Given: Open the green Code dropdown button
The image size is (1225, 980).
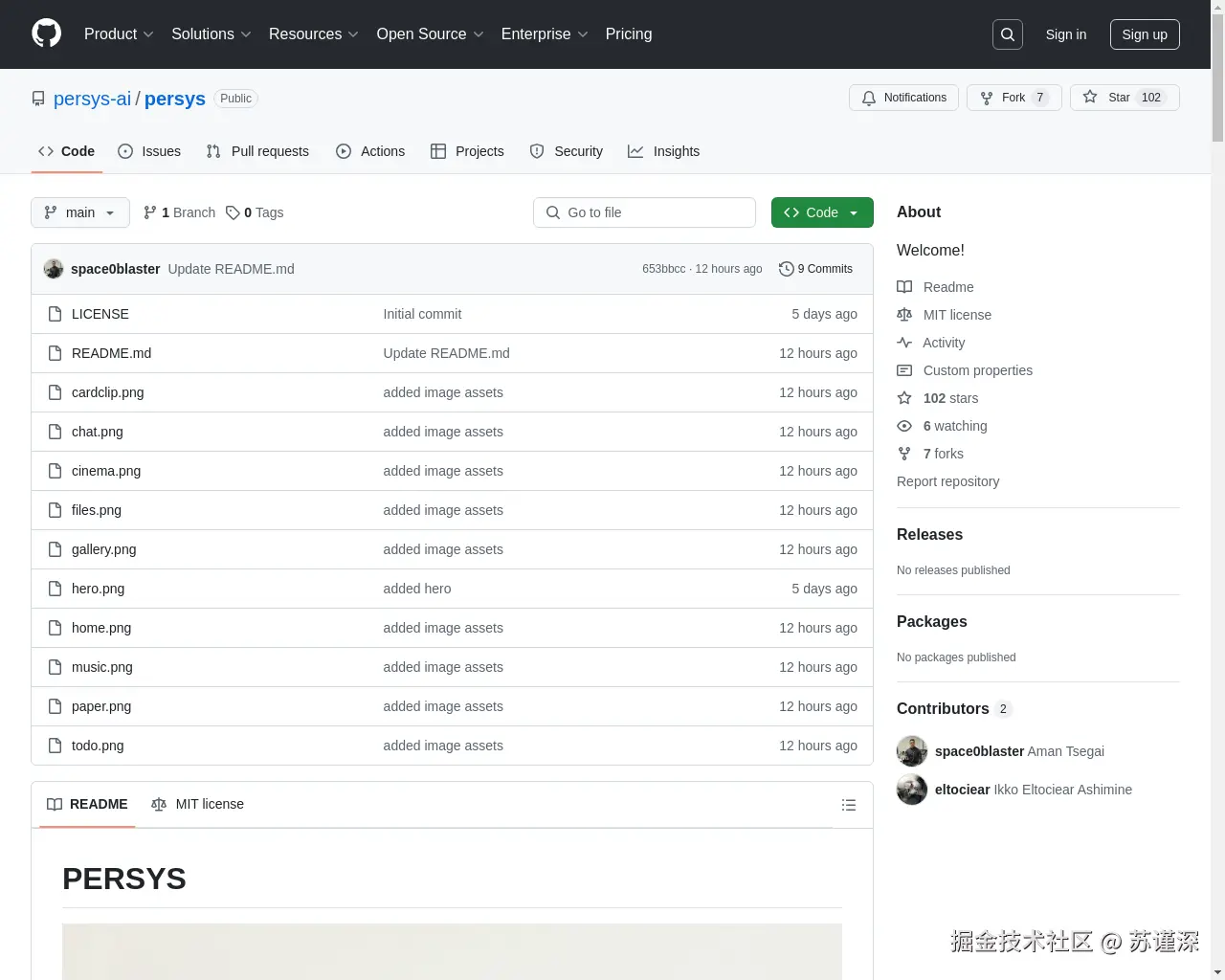Looking at the screenshot, I should tap(822, 212).
